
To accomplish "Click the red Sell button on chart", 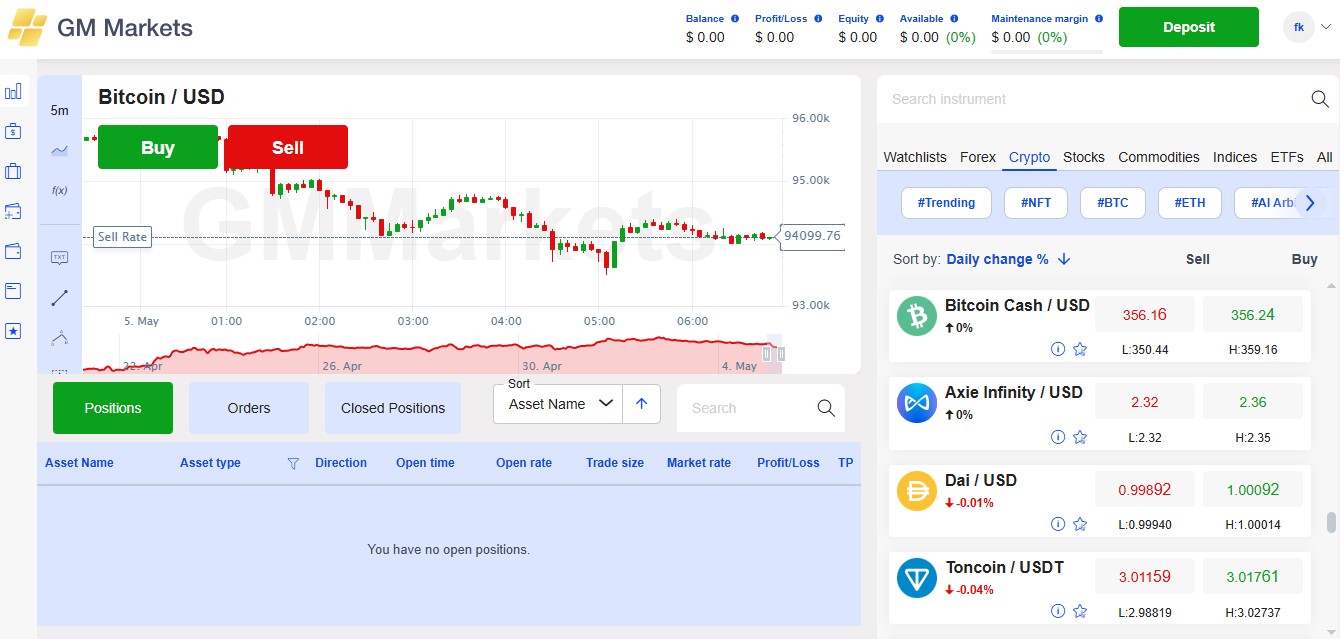I will coord(288,147).
